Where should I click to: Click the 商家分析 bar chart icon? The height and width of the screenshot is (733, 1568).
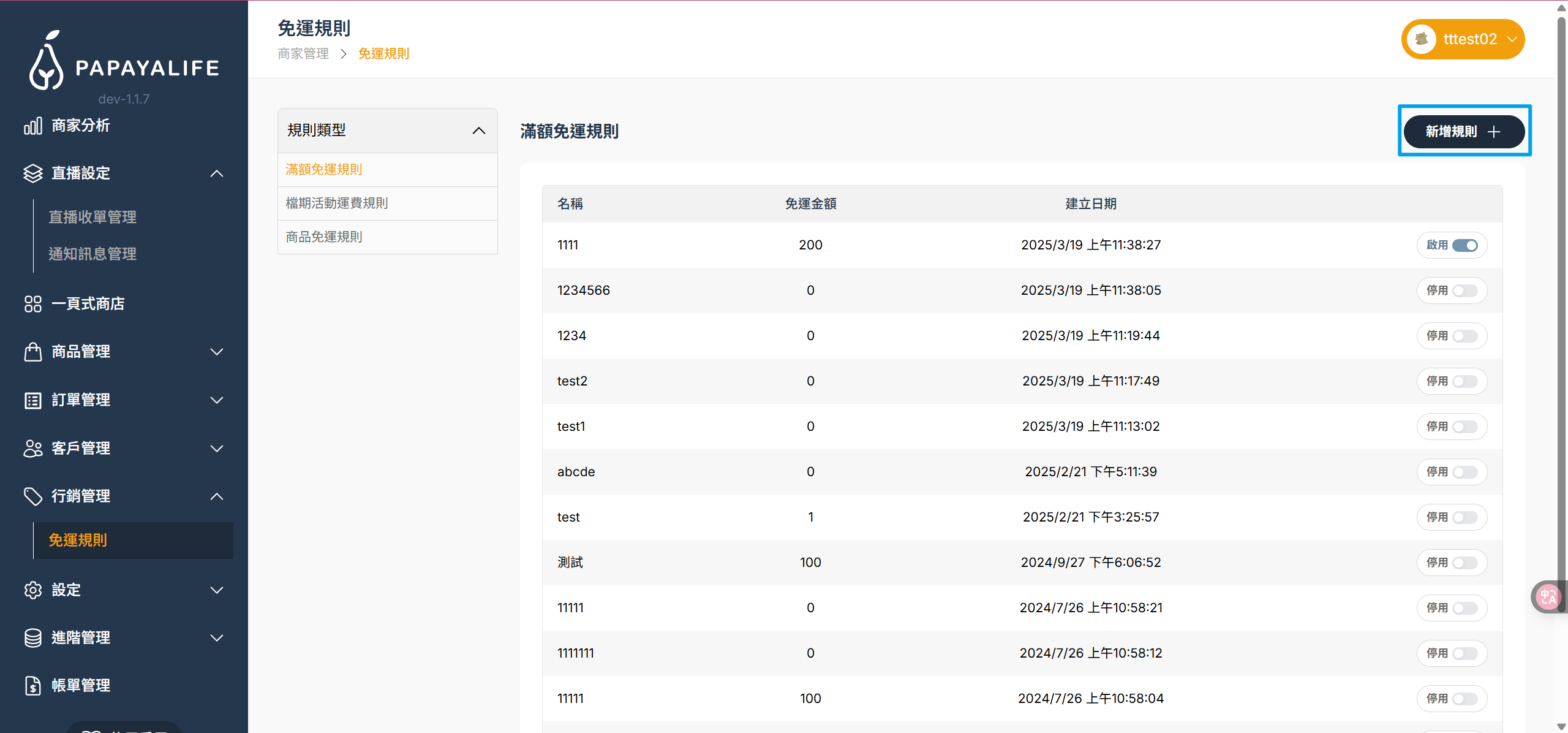click(x=33, y=126)
